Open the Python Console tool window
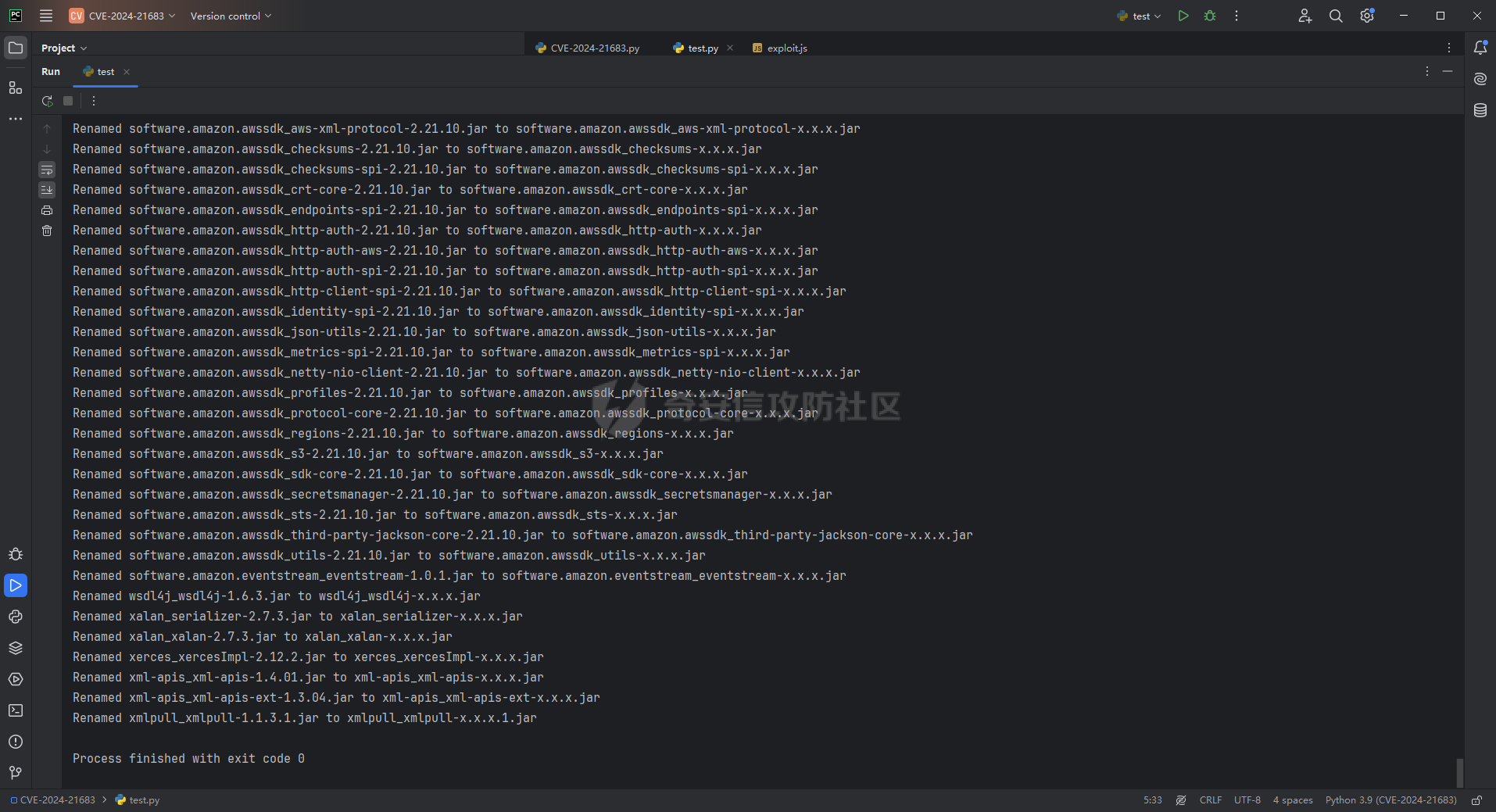This screenshot has width=1496, height=812. point(16,617)
